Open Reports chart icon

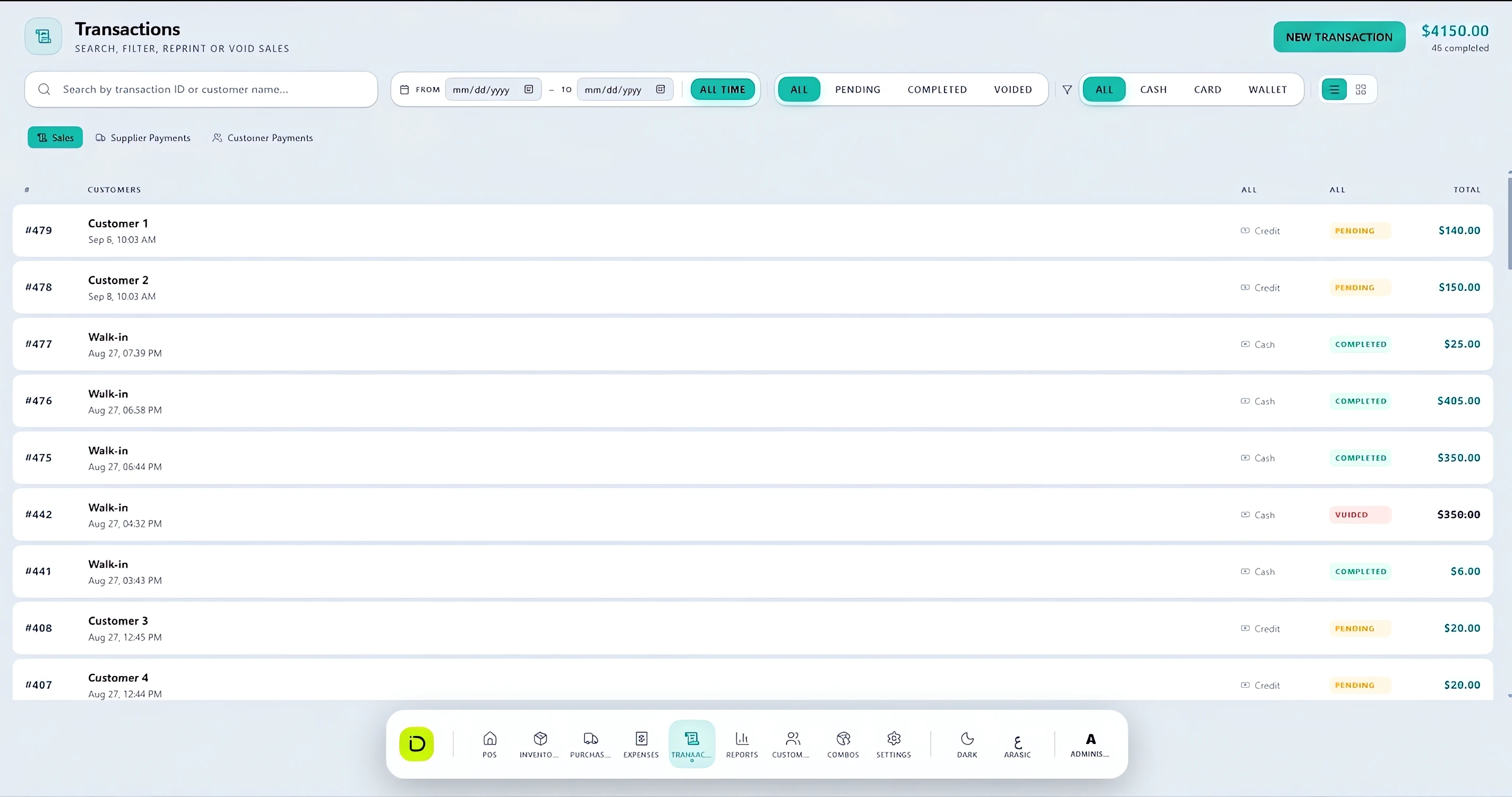click(742, 743)
